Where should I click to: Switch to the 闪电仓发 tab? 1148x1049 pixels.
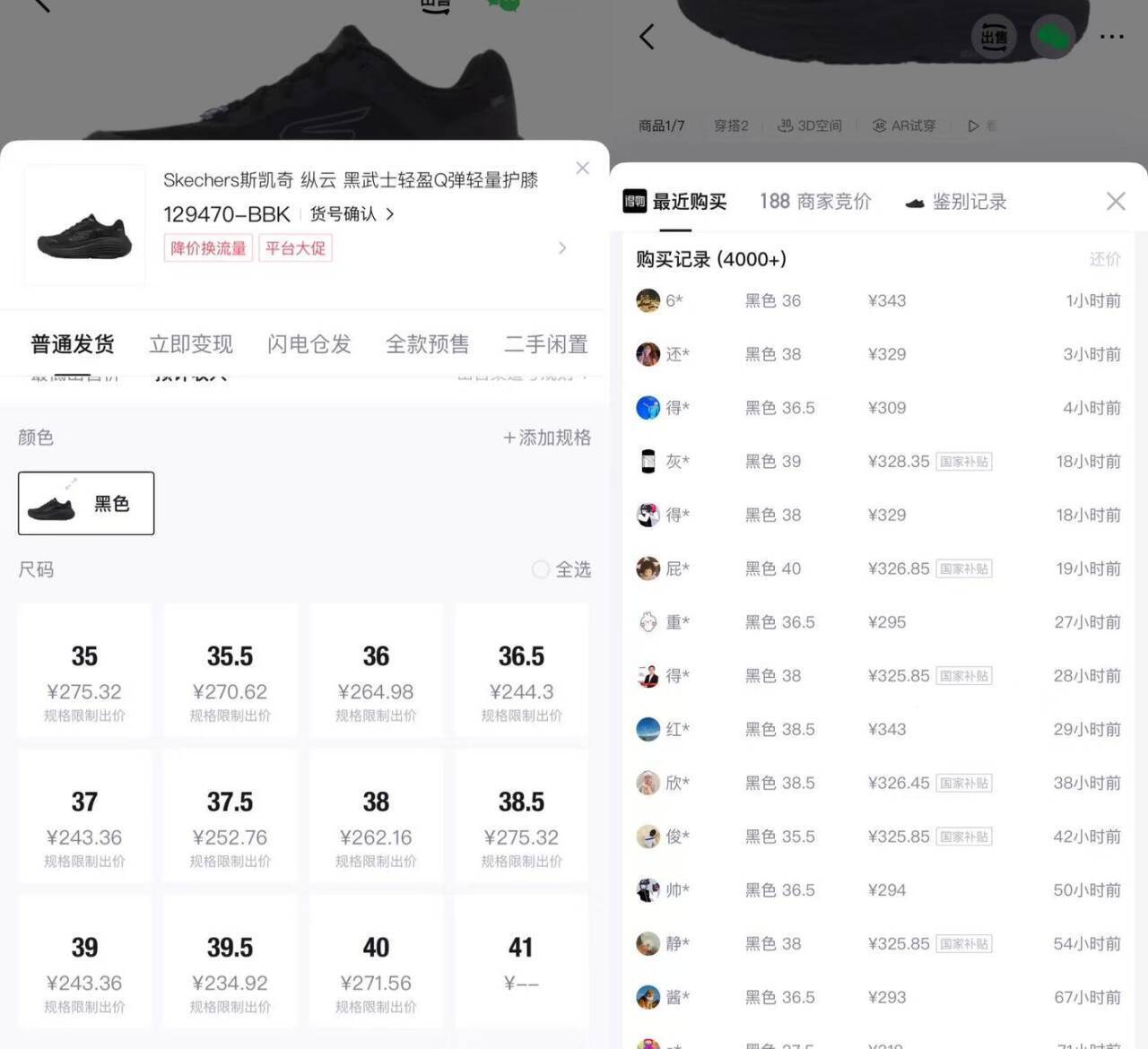coord(309,344)
